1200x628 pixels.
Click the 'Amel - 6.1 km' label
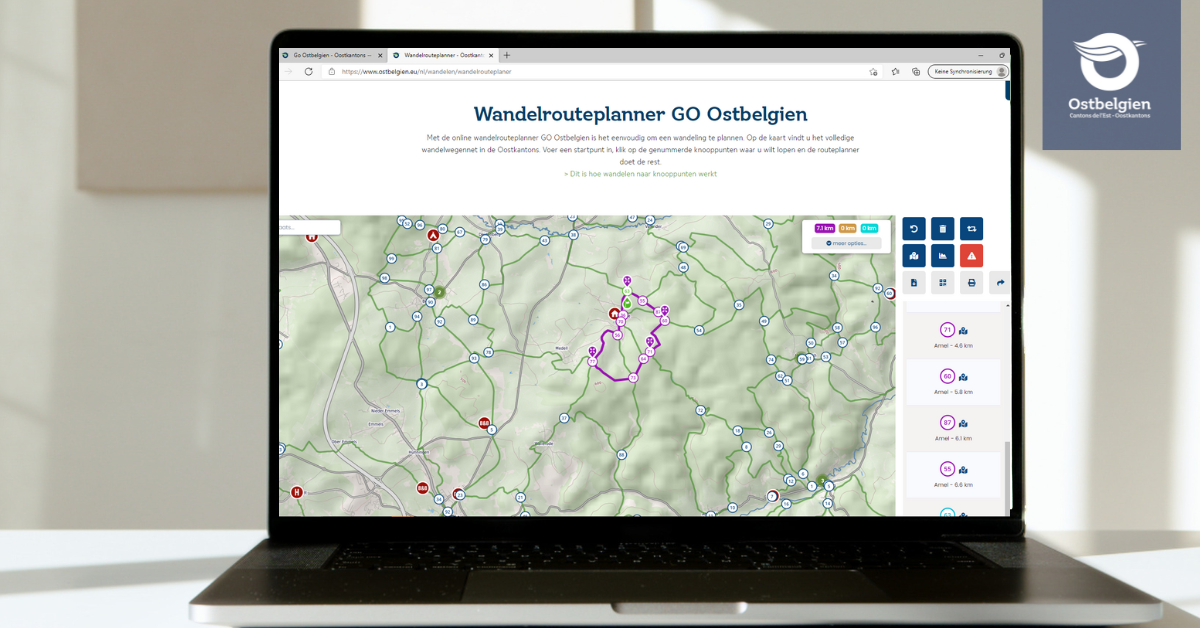pos(953,438)
